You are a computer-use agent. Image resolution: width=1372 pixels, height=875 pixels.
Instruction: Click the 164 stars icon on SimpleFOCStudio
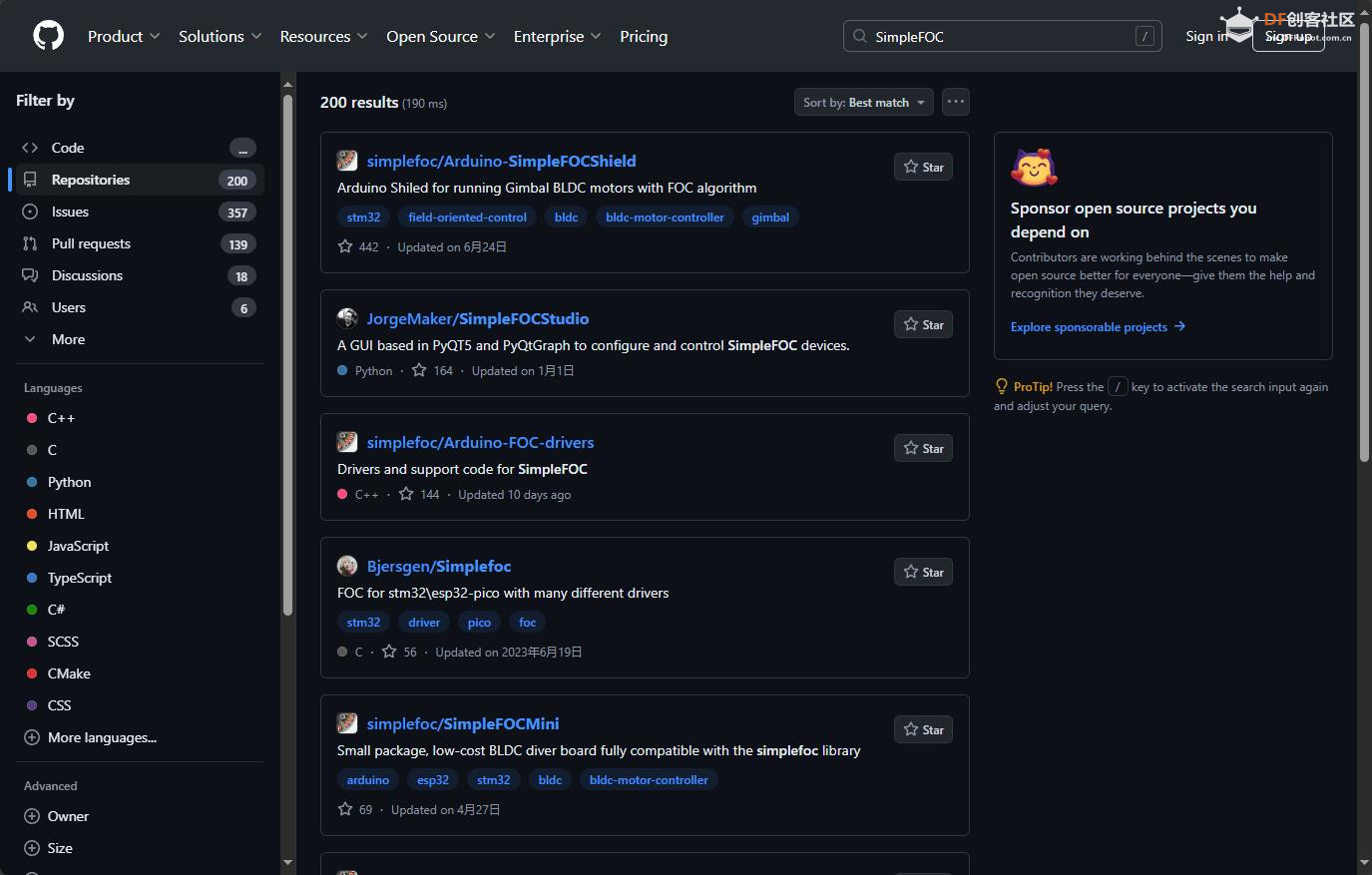click(419, 370)
